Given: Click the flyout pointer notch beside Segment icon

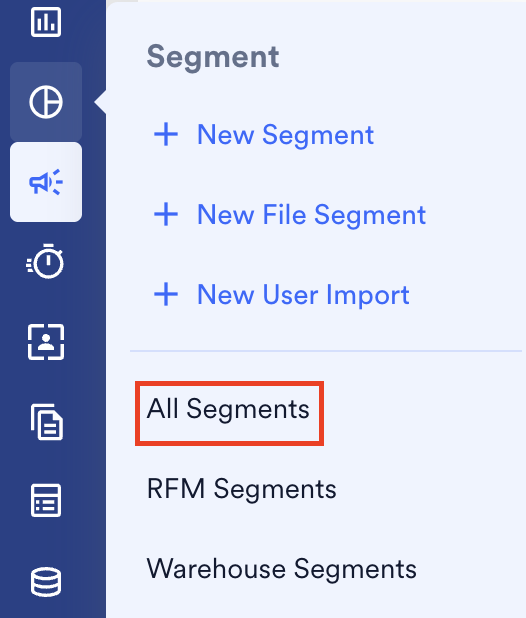Looking at the screenshot, I should tap(100, 102).
